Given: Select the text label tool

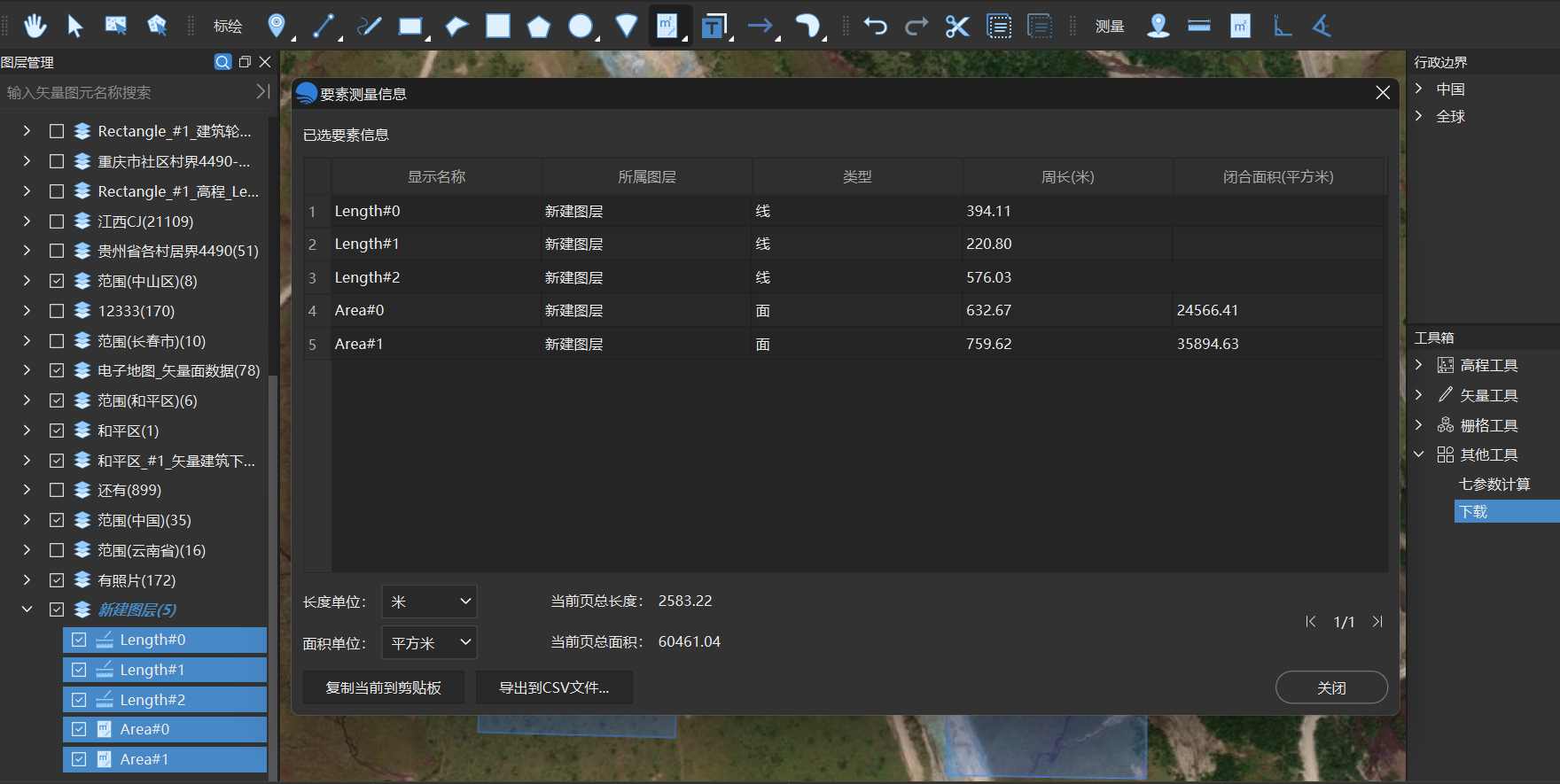Looking at the screenshot, I should (x=714, y=26).
